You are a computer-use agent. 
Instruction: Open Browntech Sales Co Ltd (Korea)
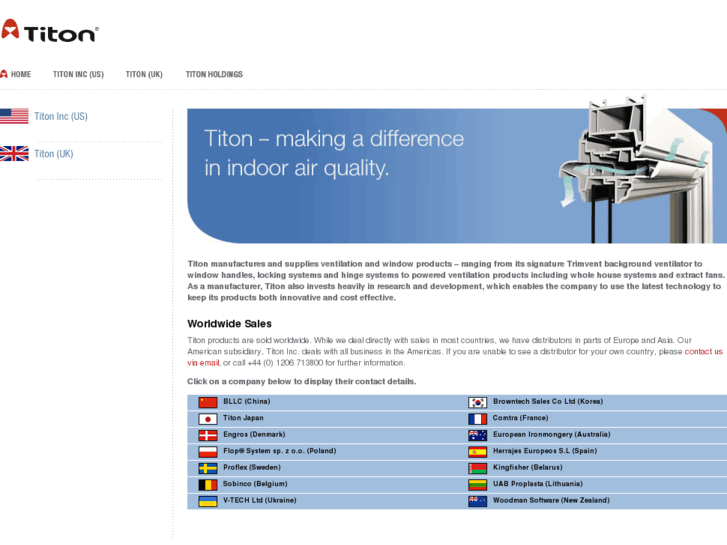[548, 401]
